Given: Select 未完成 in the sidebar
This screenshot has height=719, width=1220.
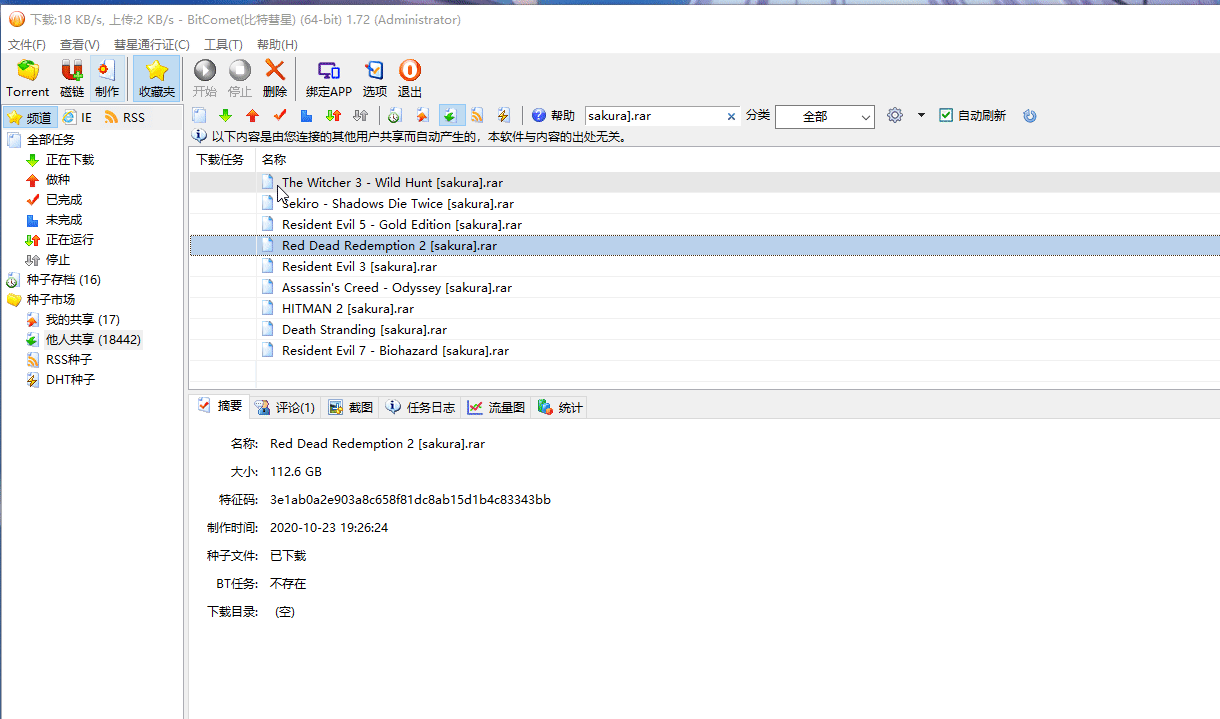Looking at the screenshot, I should point(64,219).
